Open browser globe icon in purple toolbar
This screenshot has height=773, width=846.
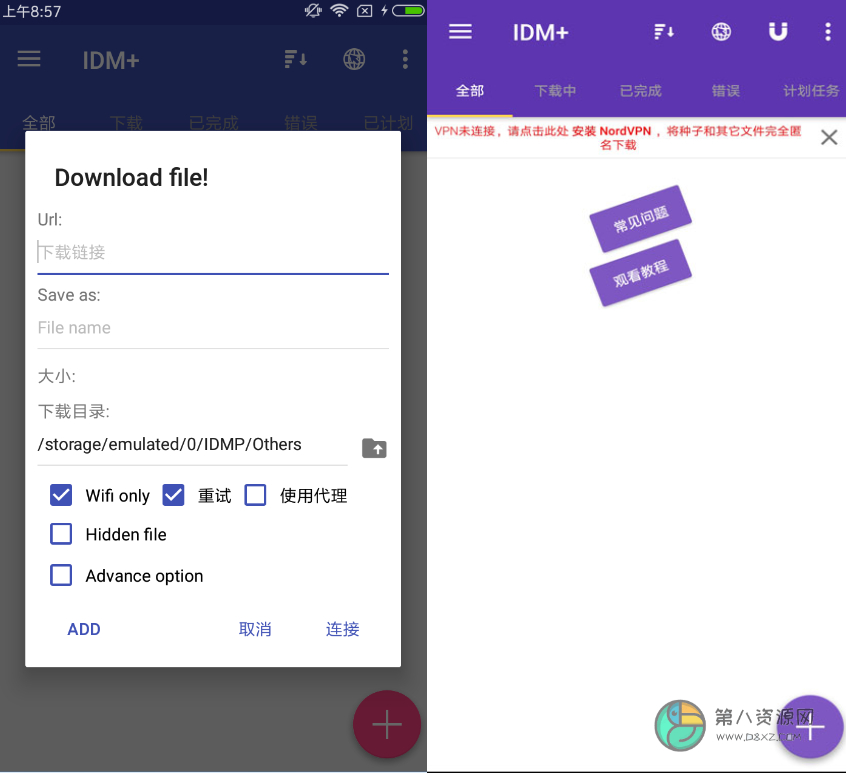[721, 32]
